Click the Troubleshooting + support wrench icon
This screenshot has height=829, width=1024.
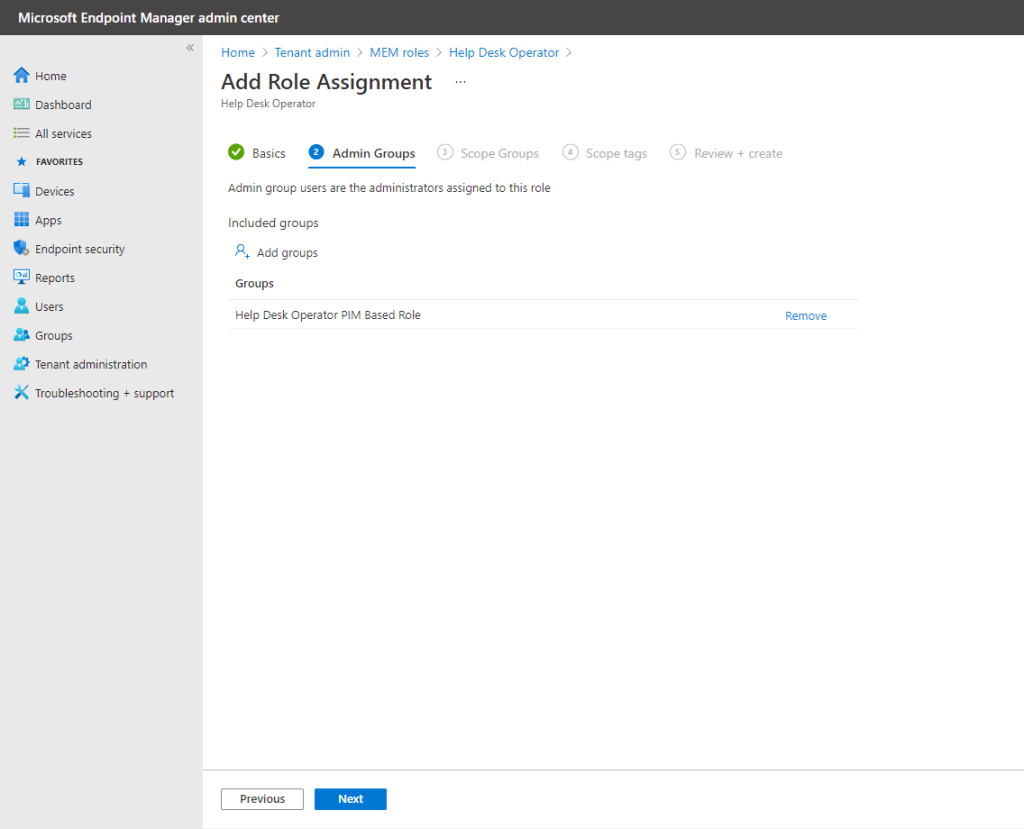tap(21, 393)
